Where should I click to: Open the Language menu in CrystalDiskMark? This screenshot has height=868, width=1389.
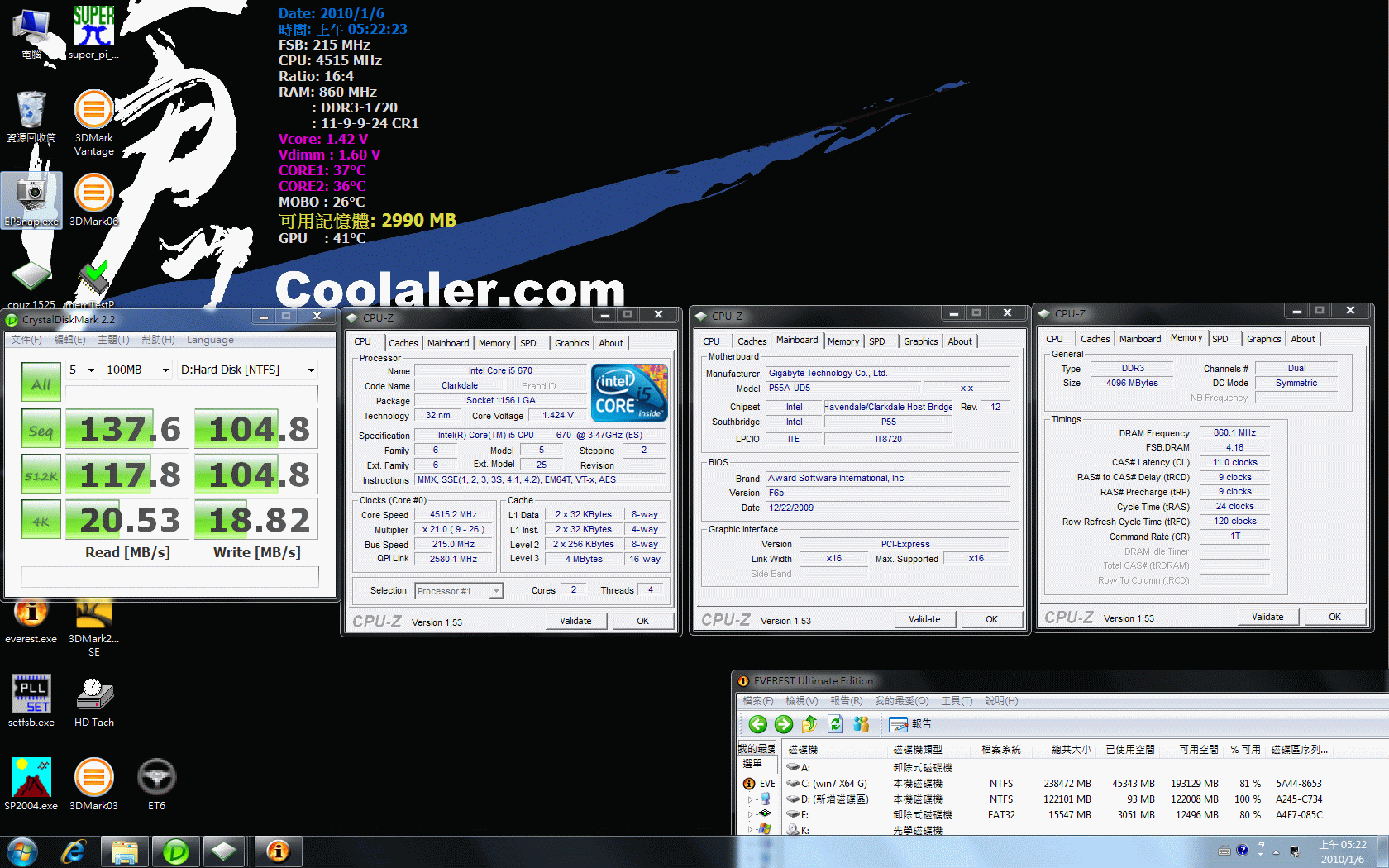coord(210,340)
